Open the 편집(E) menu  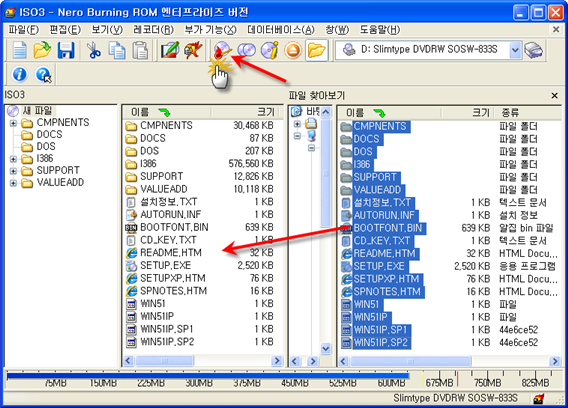click(65, 30)
